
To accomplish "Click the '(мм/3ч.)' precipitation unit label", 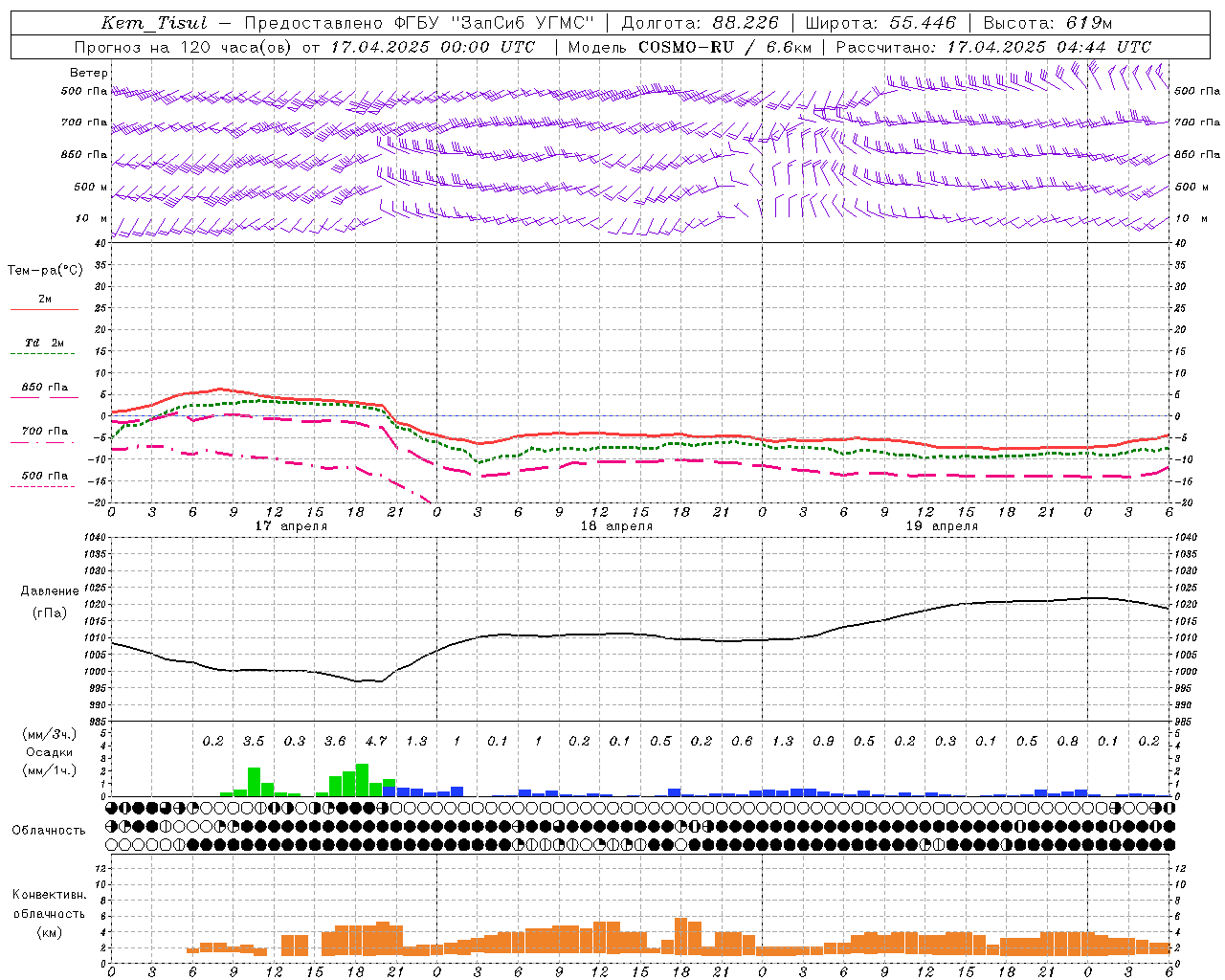I will [x=50, y=734].
